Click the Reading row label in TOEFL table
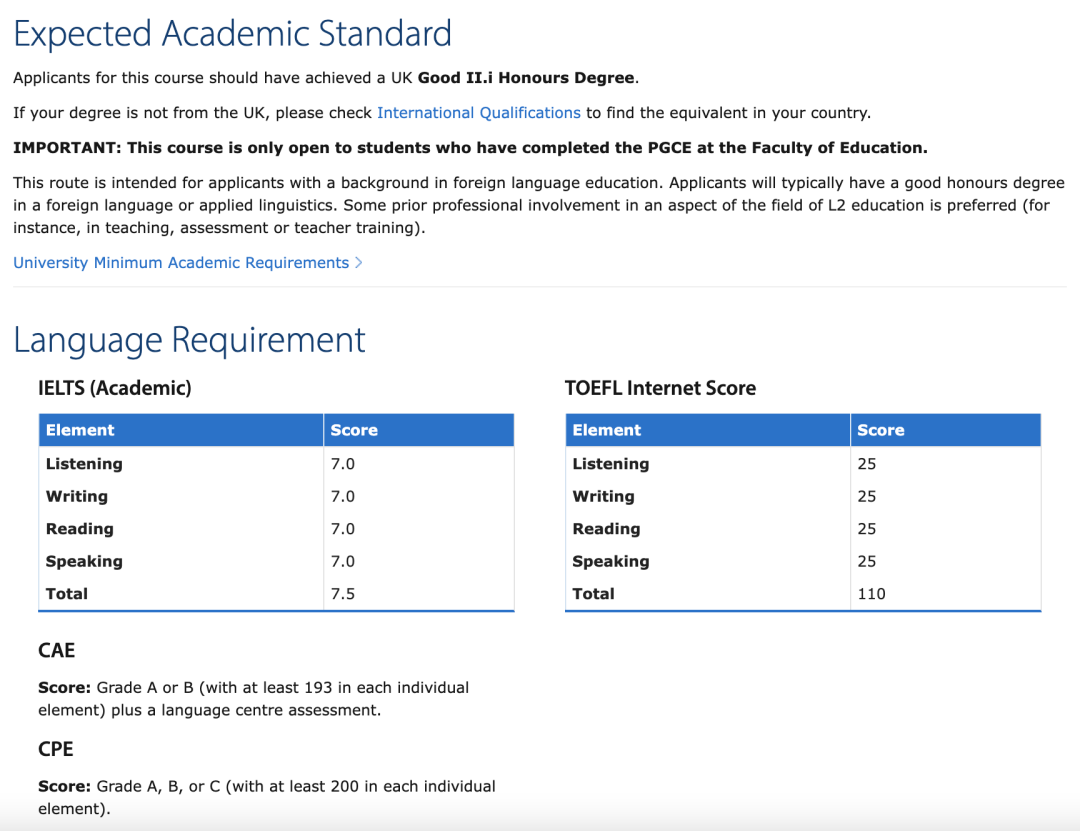 [606, 529]
